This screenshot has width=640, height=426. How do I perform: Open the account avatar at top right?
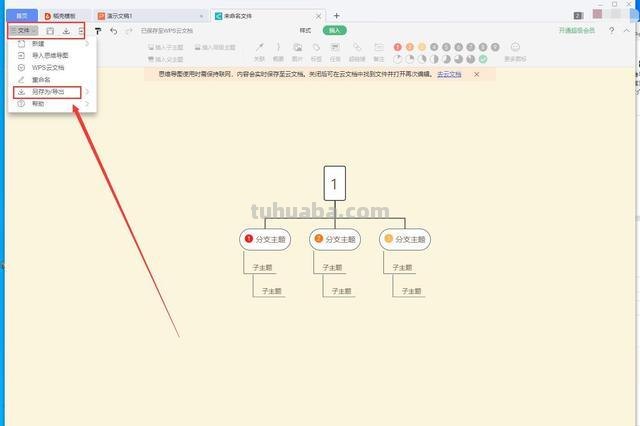coord(597,14)
